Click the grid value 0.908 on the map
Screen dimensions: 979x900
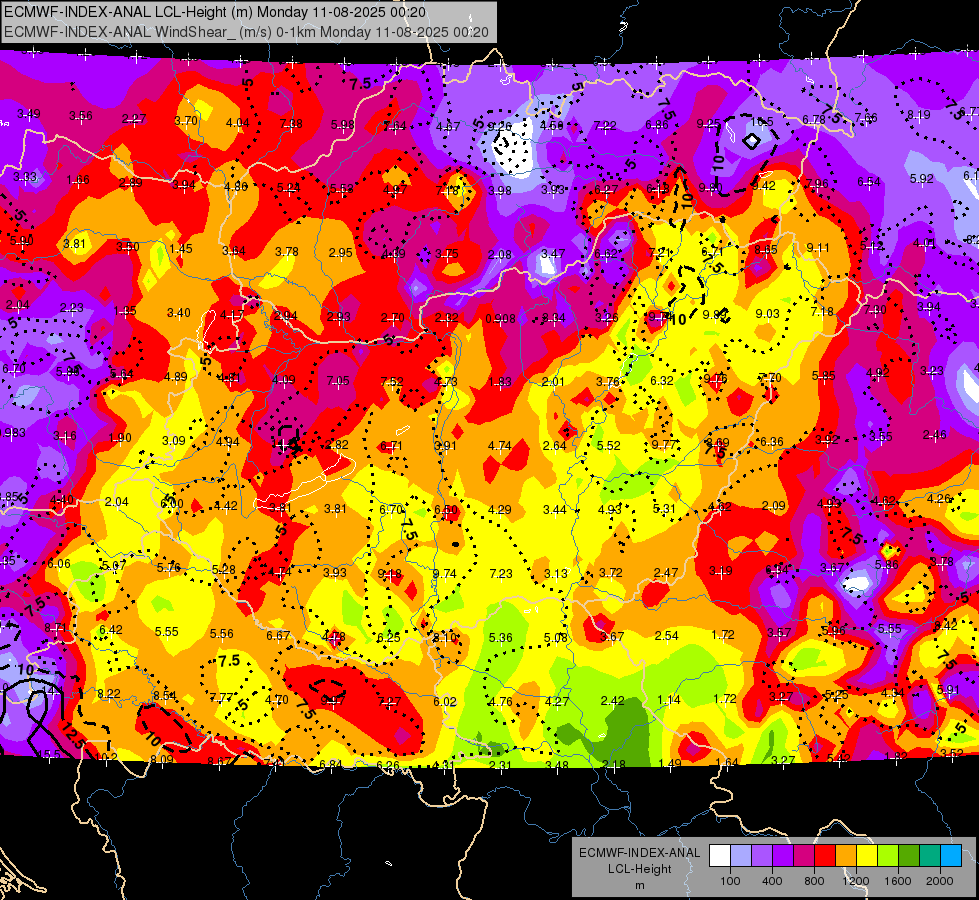501,319
